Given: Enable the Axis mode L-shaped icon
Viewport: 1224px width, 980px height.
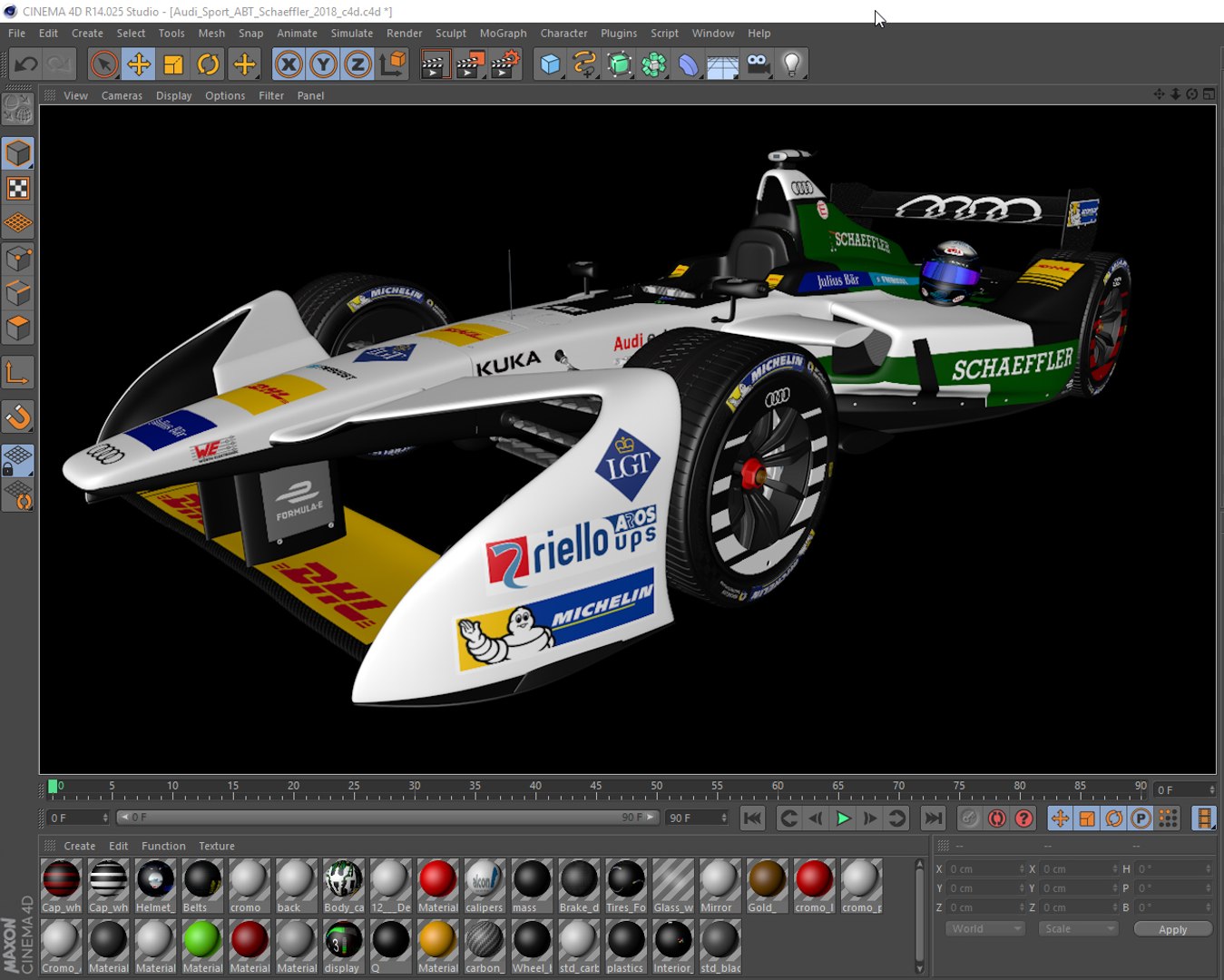Looking at the screenshot, I should click(x=18, y=373).
